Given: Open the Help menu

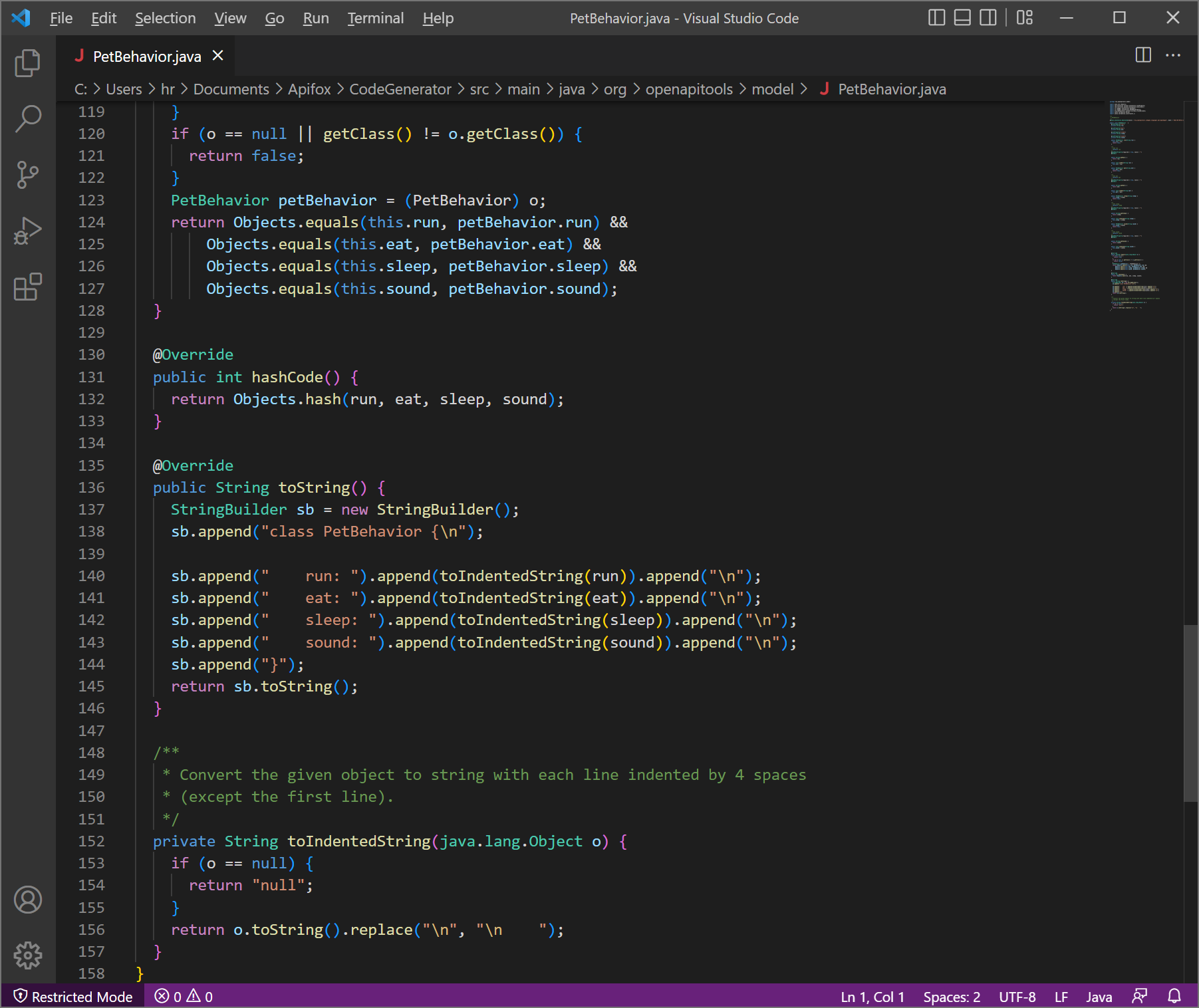Looking at the screenshot, I should (438, 18).
